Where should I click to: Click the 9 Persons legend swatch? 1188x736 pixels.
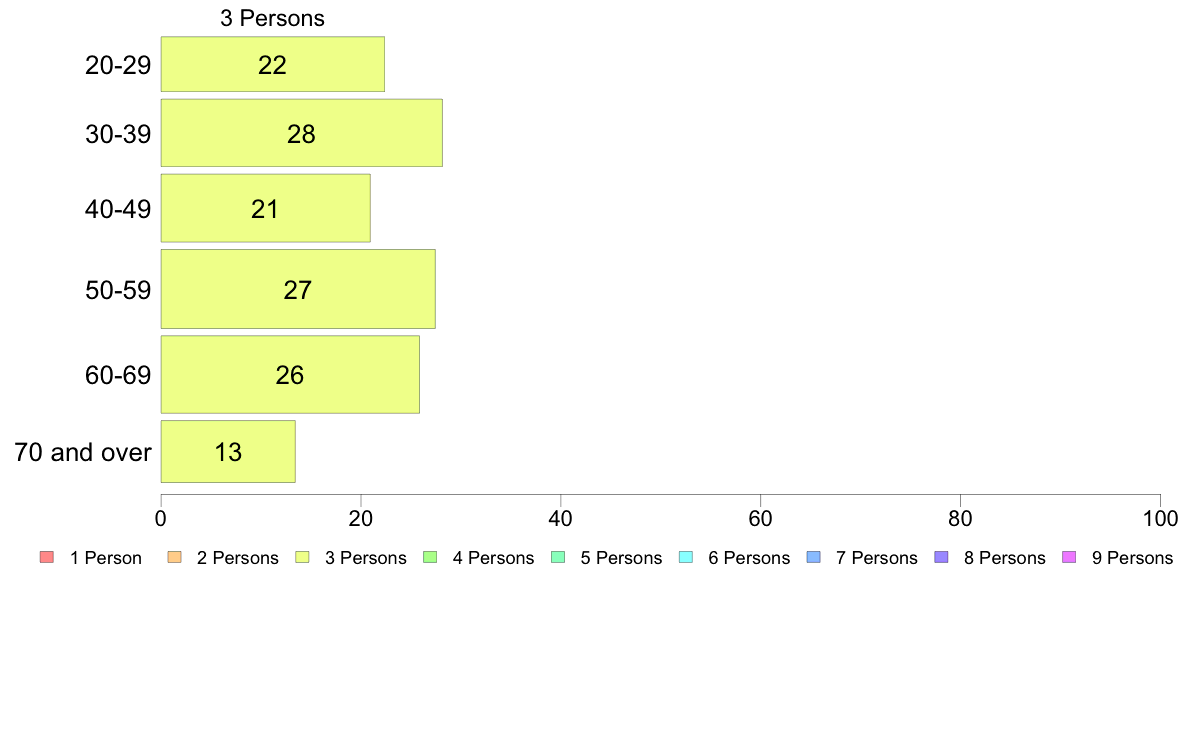pyautogui.click(x=1069, y=557)
